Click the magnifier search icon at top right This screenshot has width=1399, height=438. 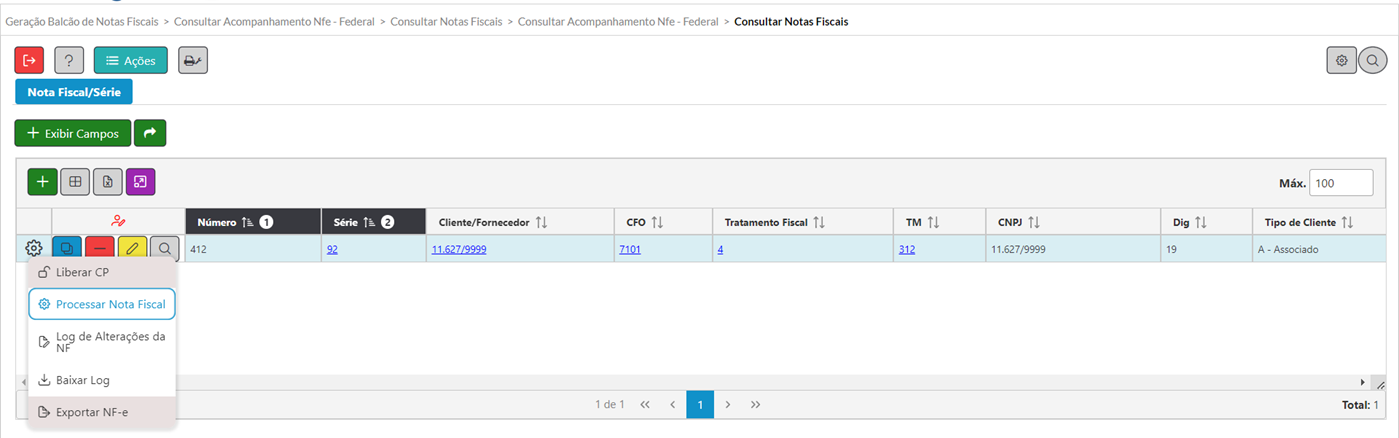pyautogui.click(x=1372, y=60)
